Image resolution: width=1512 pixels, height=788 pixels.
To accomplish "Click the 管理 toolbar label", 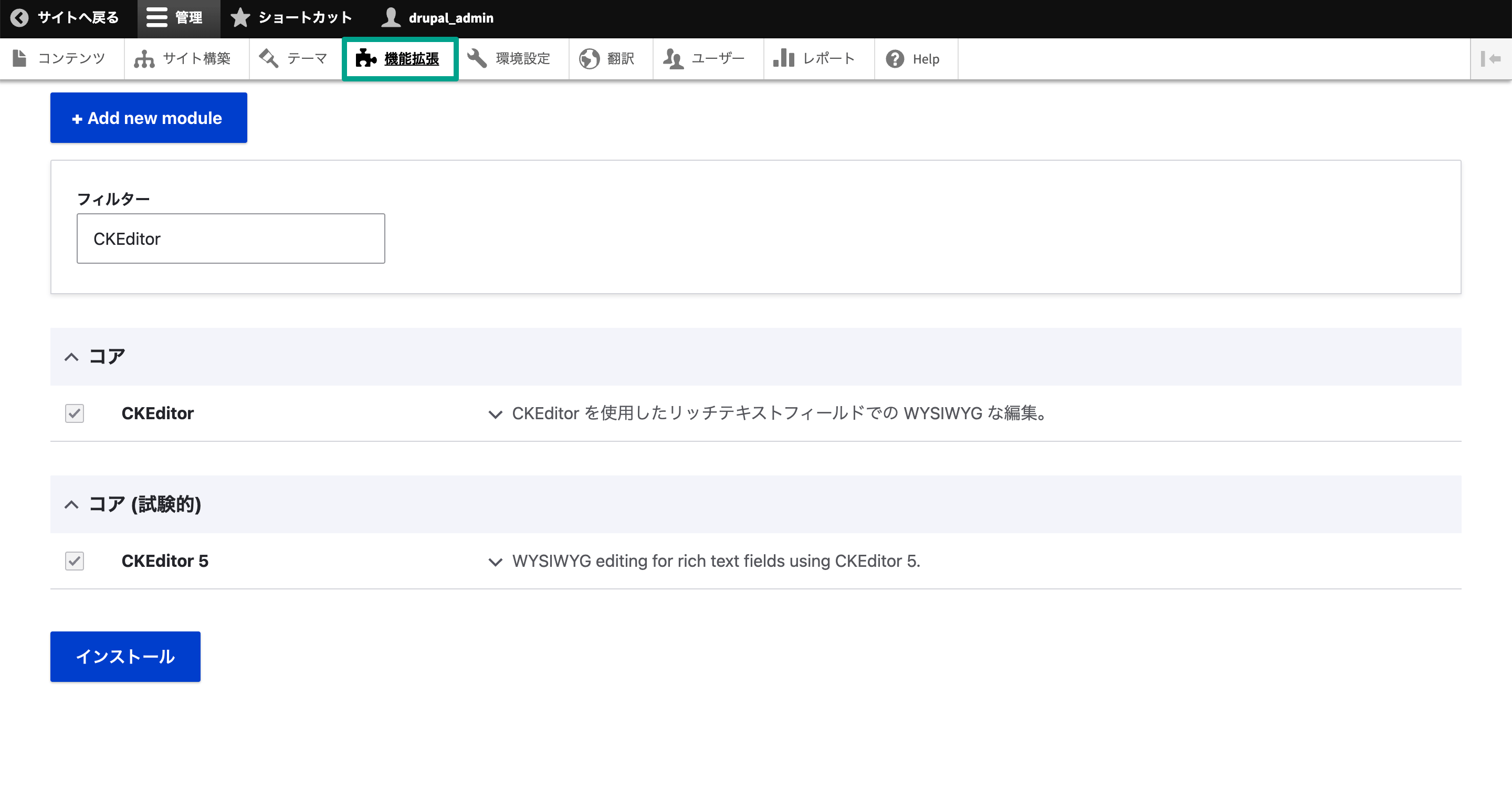I will pyautogui.click(x=189, y=18).
